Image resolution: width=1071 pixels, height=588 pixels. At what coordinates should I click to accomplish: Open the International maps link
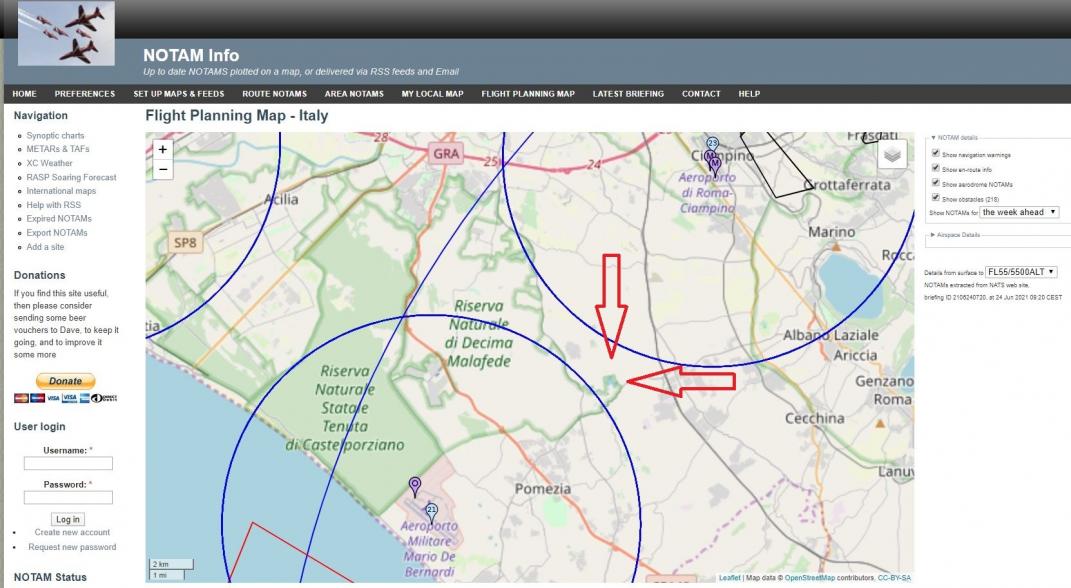click(61, 191)
